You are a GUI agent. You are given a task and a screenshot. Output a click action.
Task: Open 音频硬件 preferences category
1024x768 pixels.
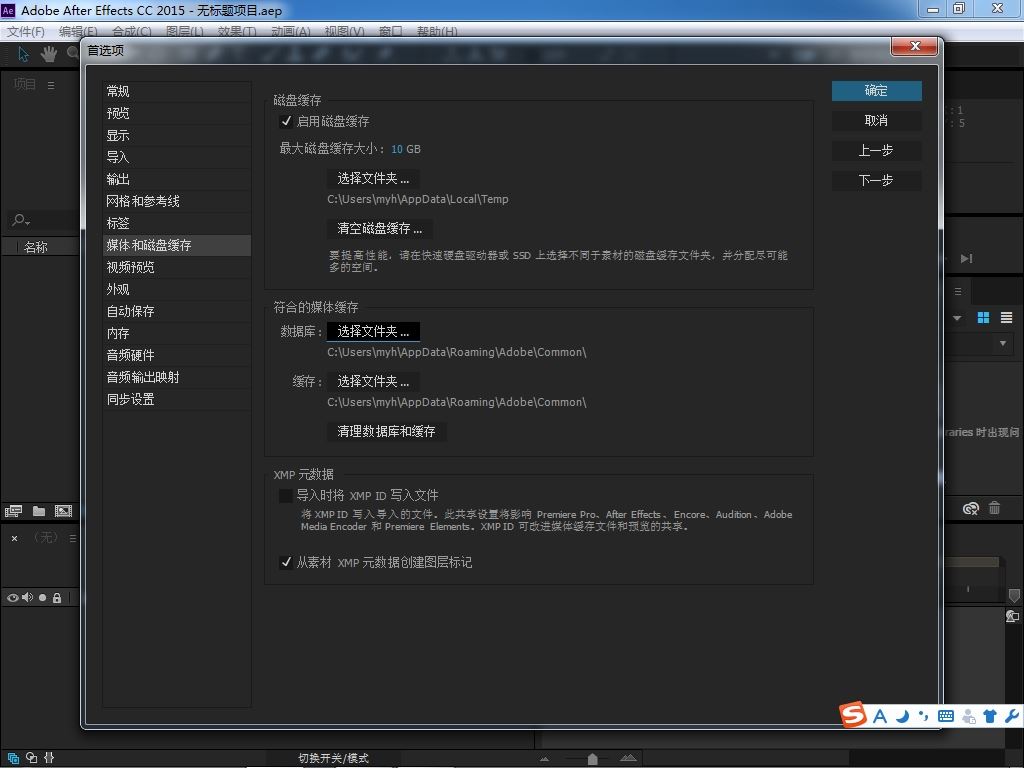176,355
